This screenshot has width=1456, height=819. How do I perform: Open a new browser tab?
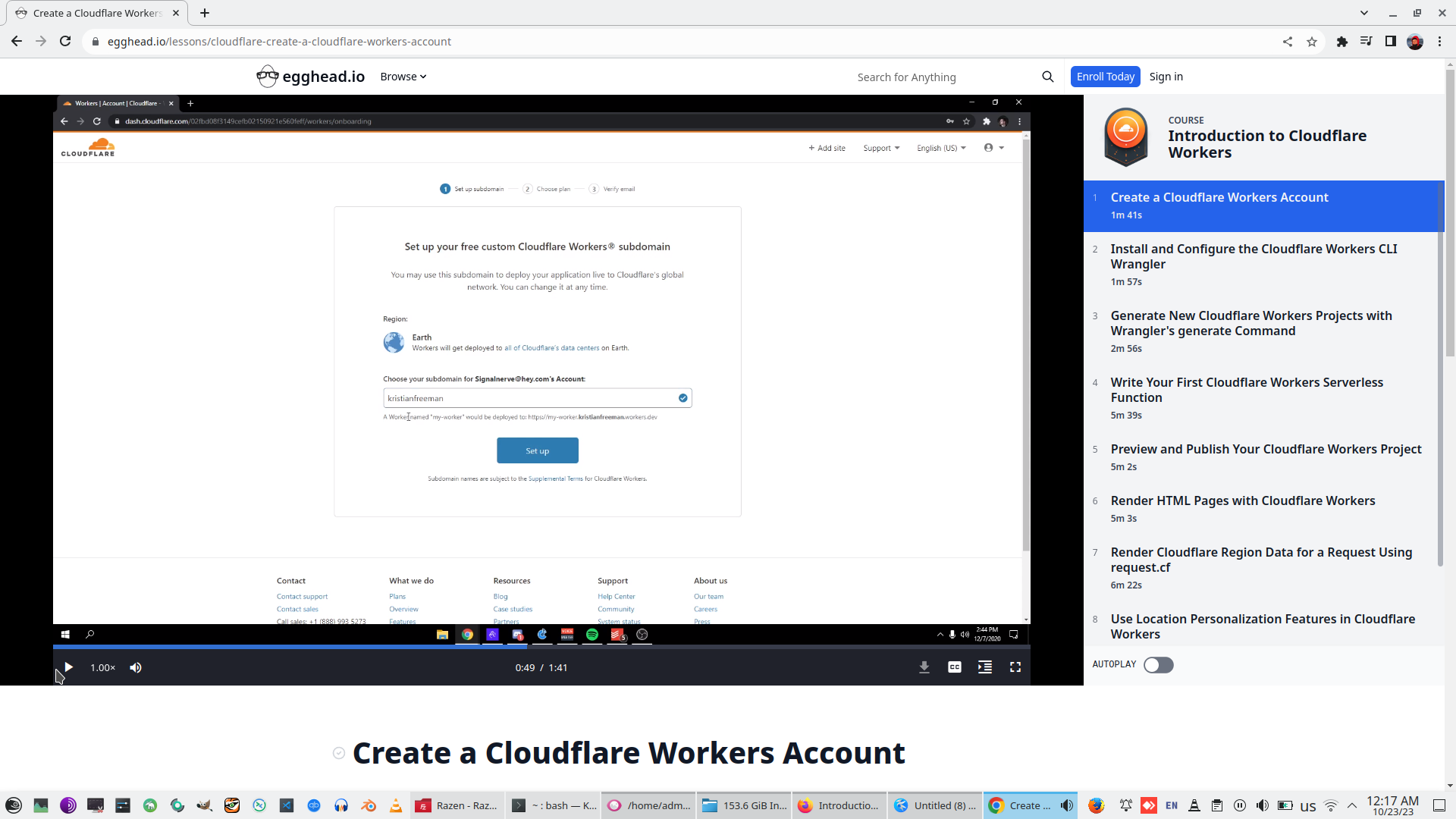205,13
